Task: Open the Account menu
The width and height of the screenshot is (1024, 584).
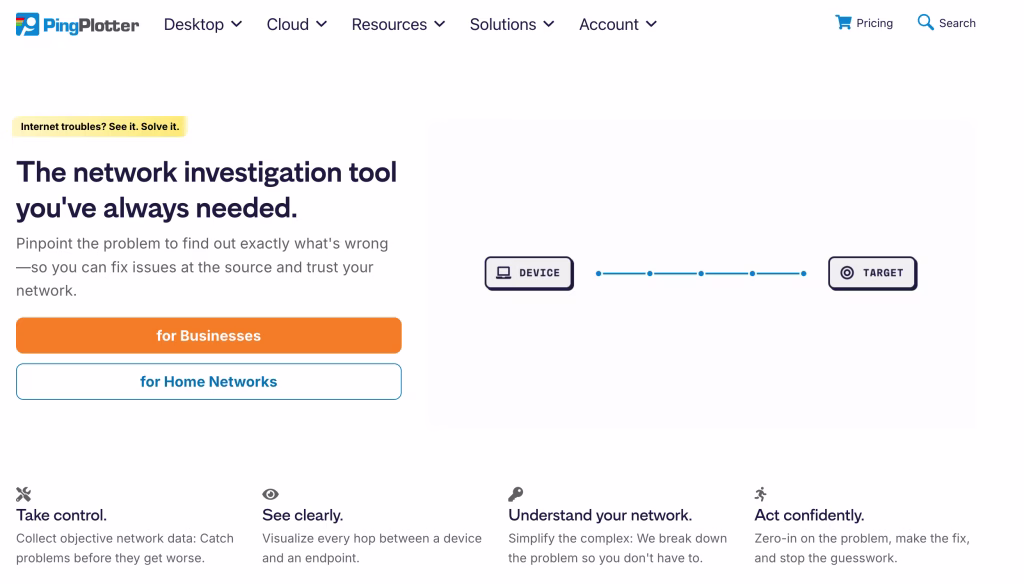Action: click(618, 24)
